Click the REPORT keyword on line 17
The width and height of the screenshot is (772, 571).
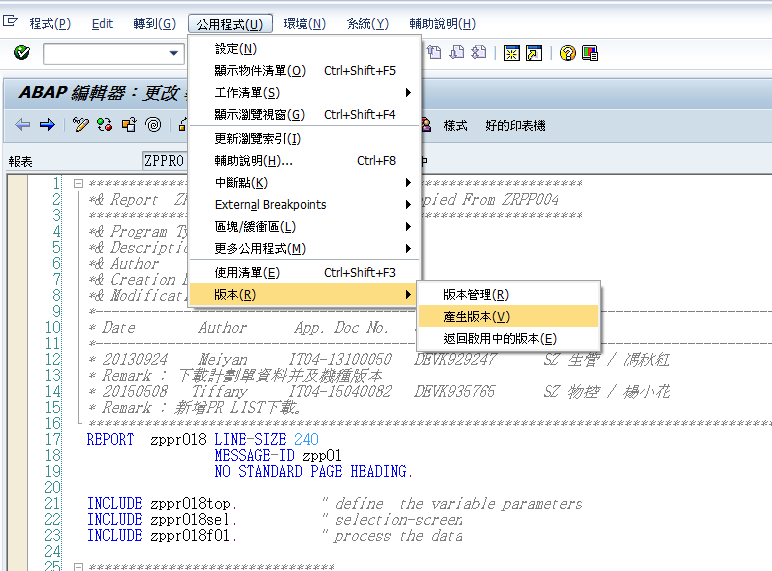click(110, 439)
